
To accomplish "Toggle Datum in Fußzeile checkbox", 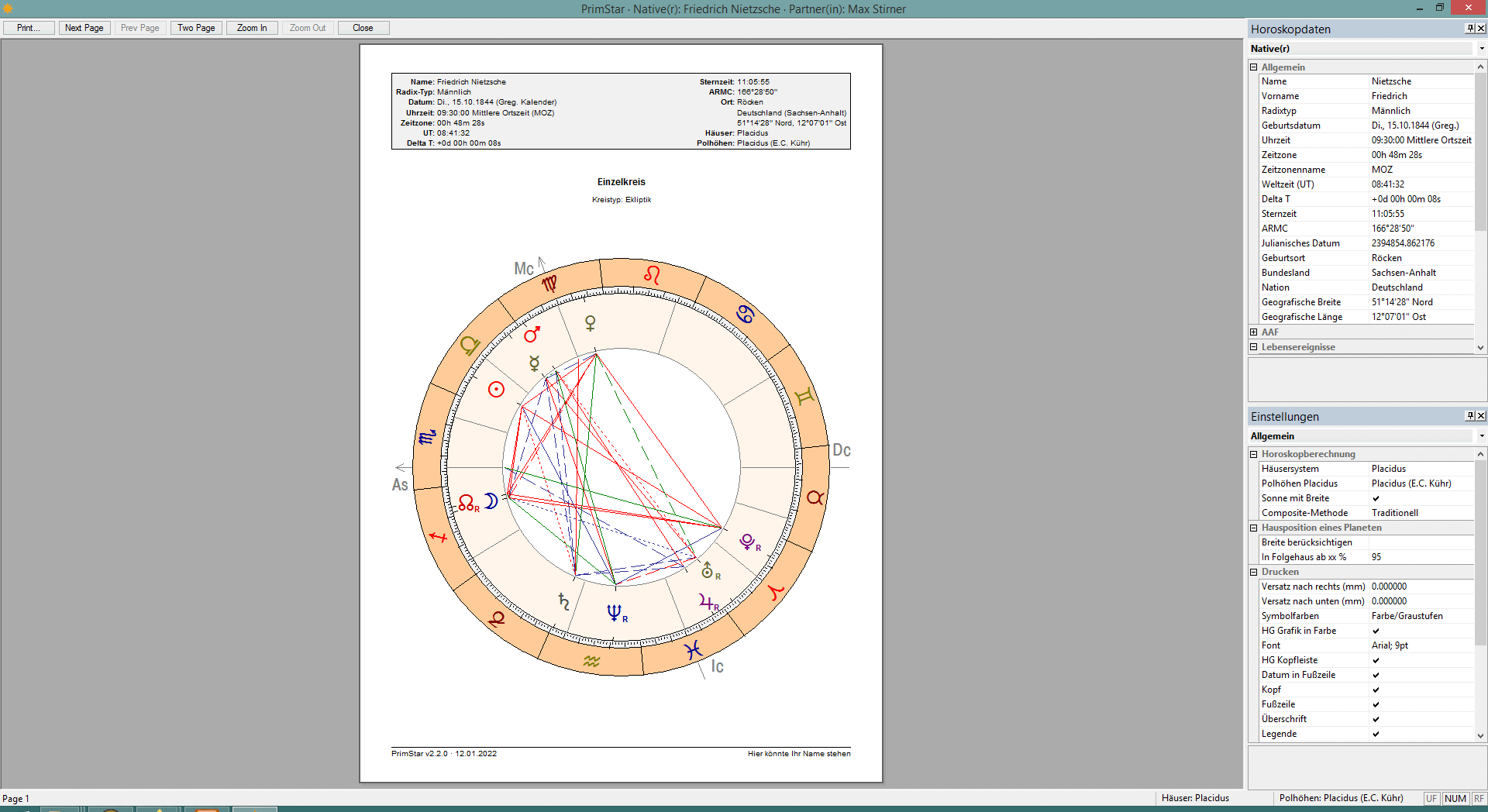I will tap(1376, 675).
